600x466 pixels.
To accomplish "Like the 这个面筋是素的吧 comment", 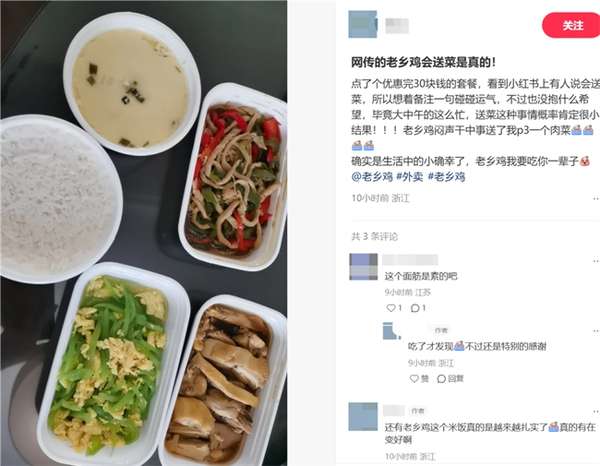I will [394, 308].
